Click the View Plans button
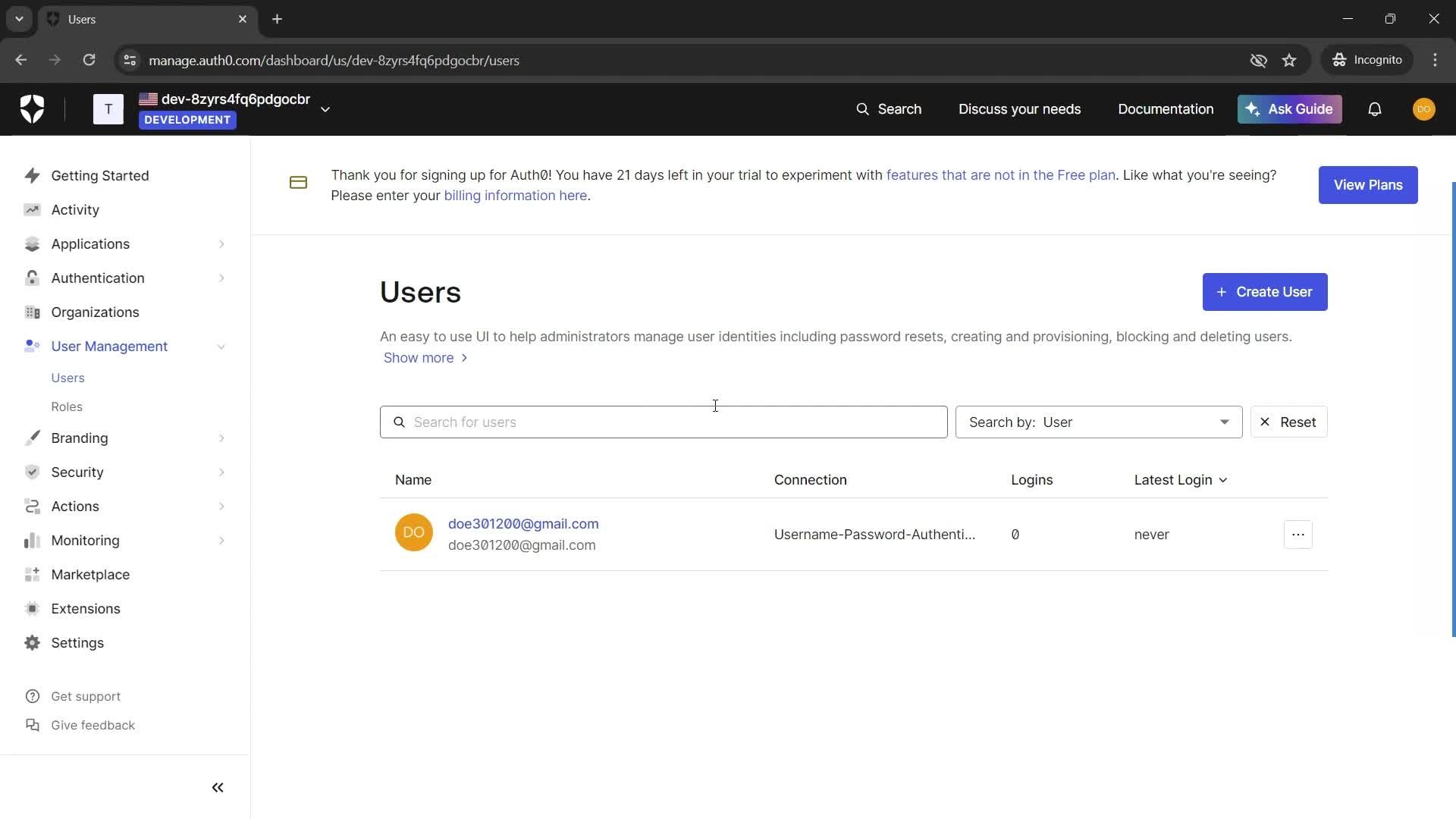The height and width of the screenshot is (819, 1456). pyautogui.click(x=1368, y=185)
